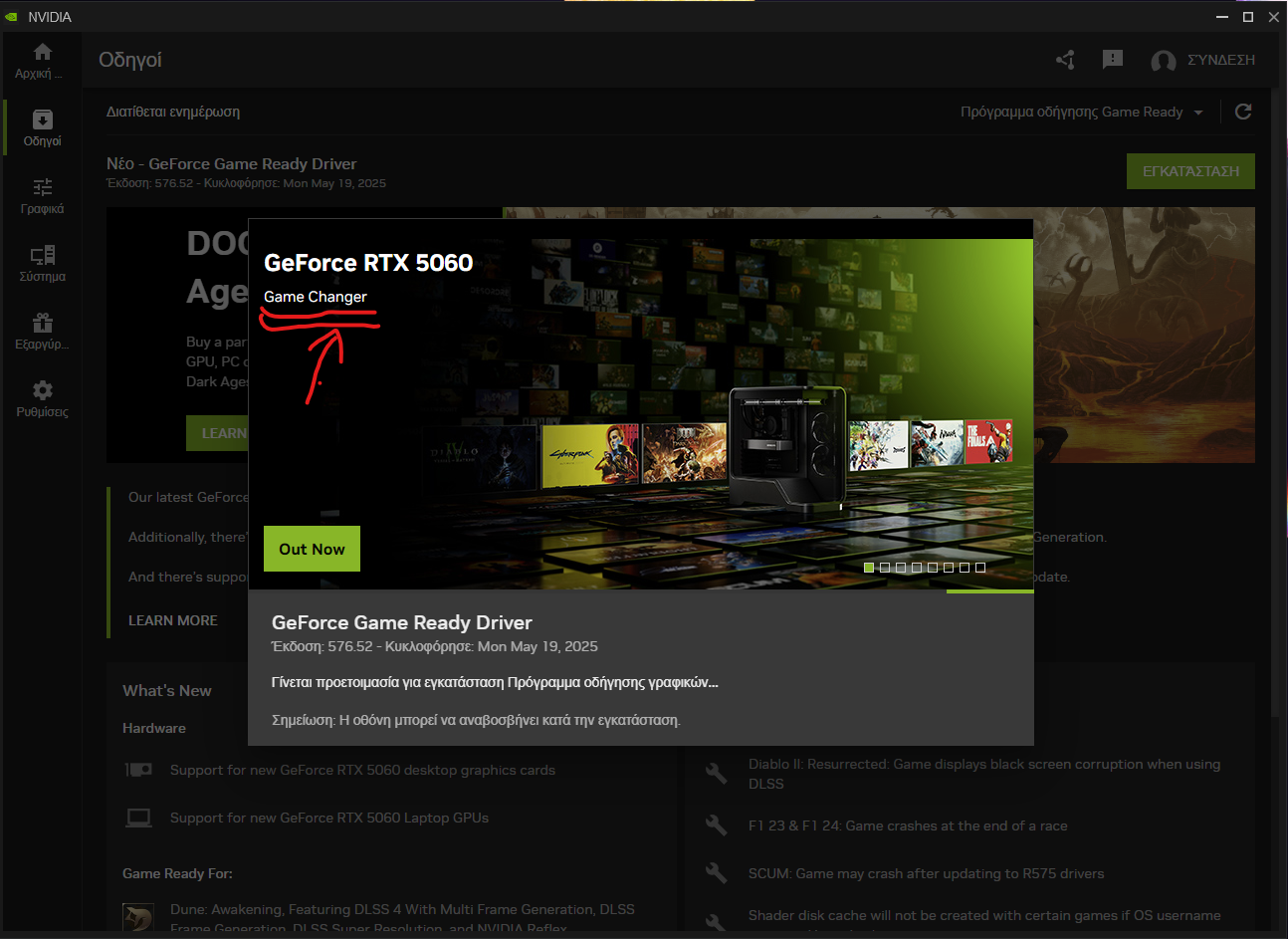Click the GeForce RTX 5060 banner title
Viewport: 1288px width, 939px height.
[x=368, y=263]
